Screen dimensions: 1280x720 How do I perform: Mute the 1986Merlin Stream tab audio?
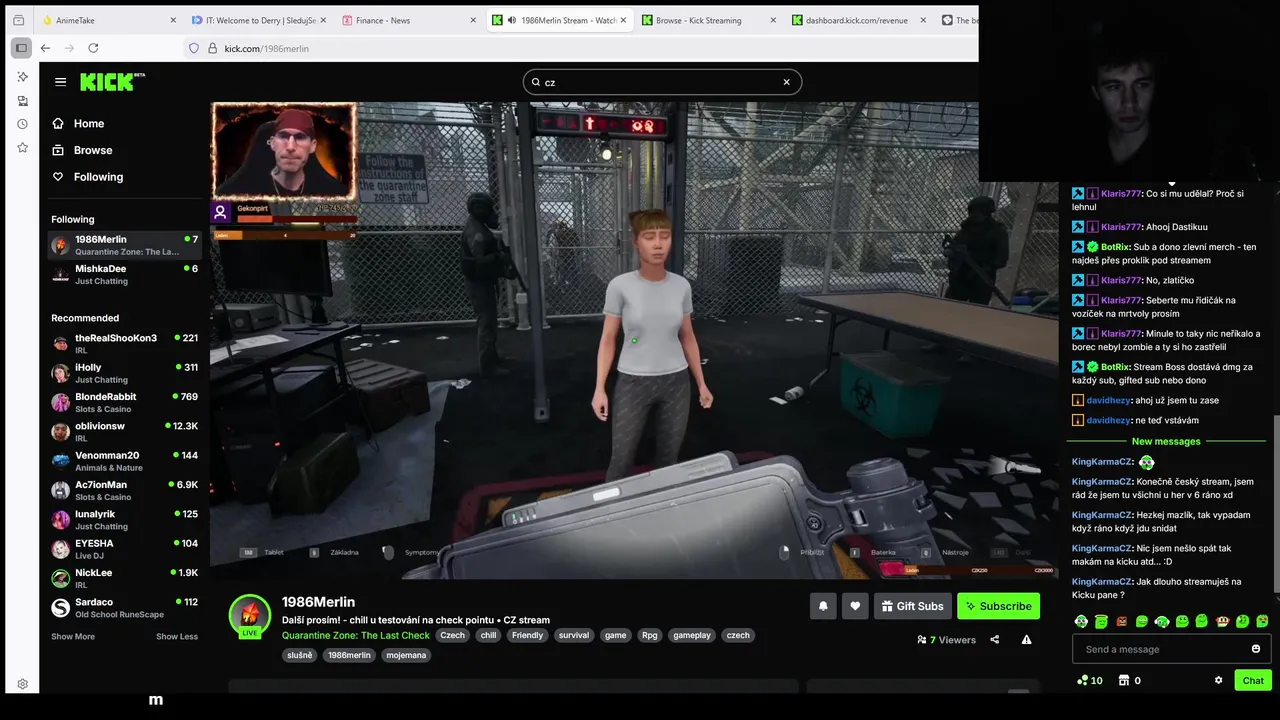click(x=511, y=20)
